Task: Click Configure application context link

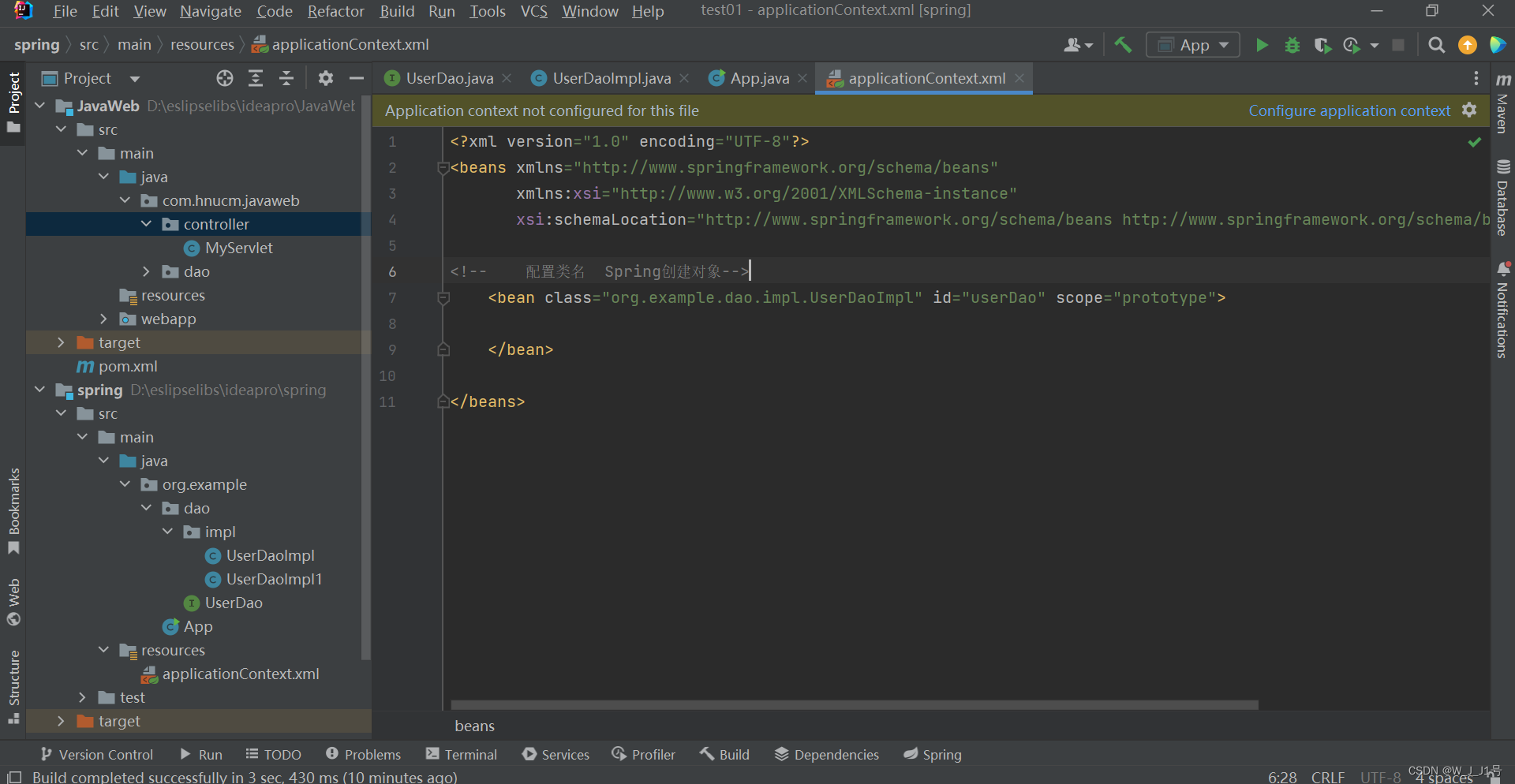Action: pyautogui.click(x=1349, y=110)
